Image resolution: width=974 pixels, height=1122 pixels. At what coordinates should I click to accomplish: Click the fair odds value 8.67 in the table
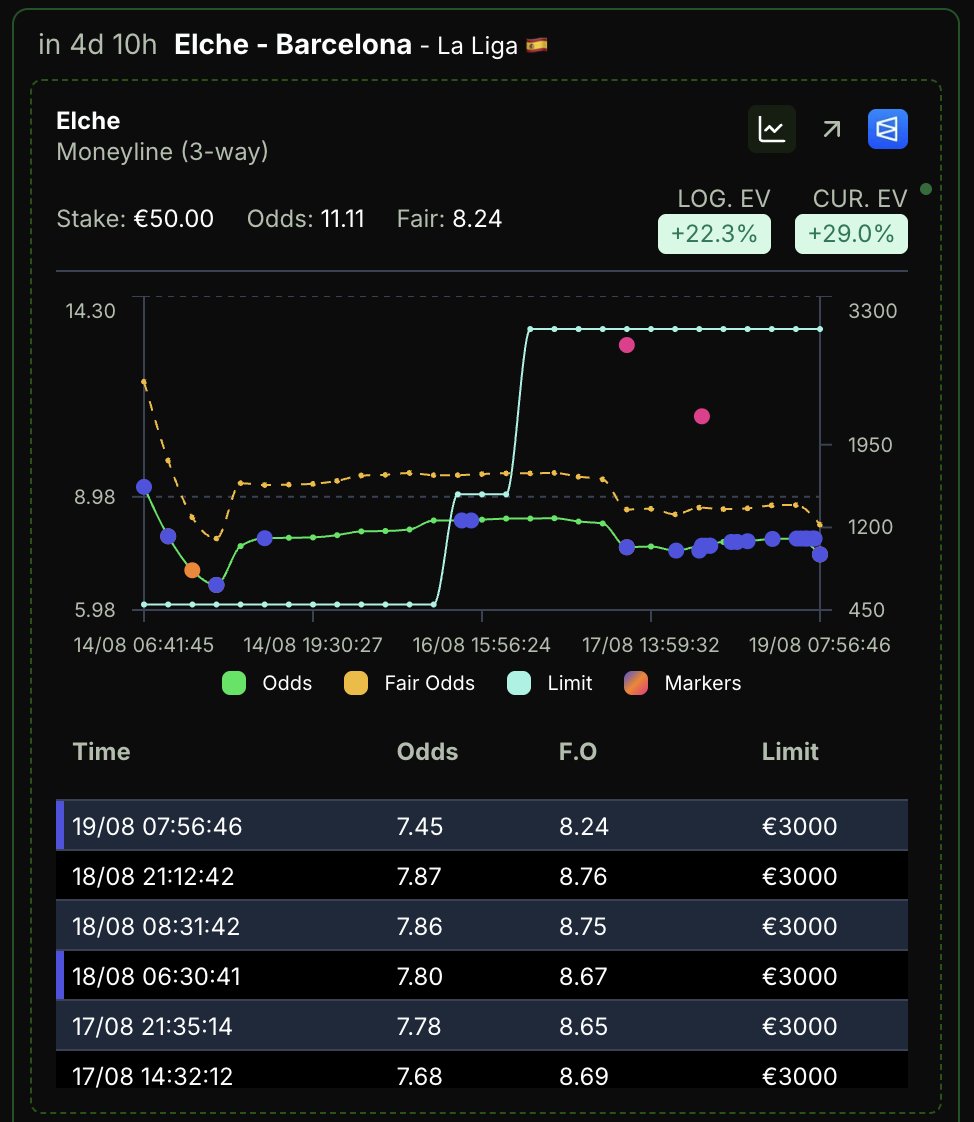click(x=583, y=977)
